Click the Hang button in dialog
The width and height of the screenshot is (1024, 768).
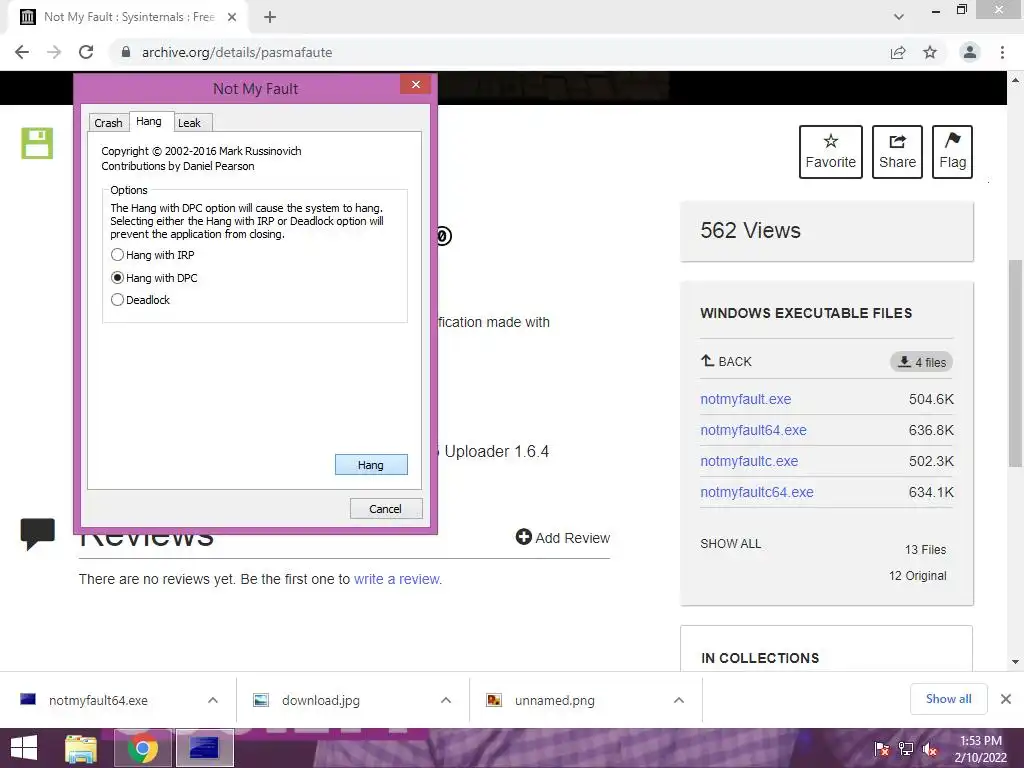pos(371,465)
